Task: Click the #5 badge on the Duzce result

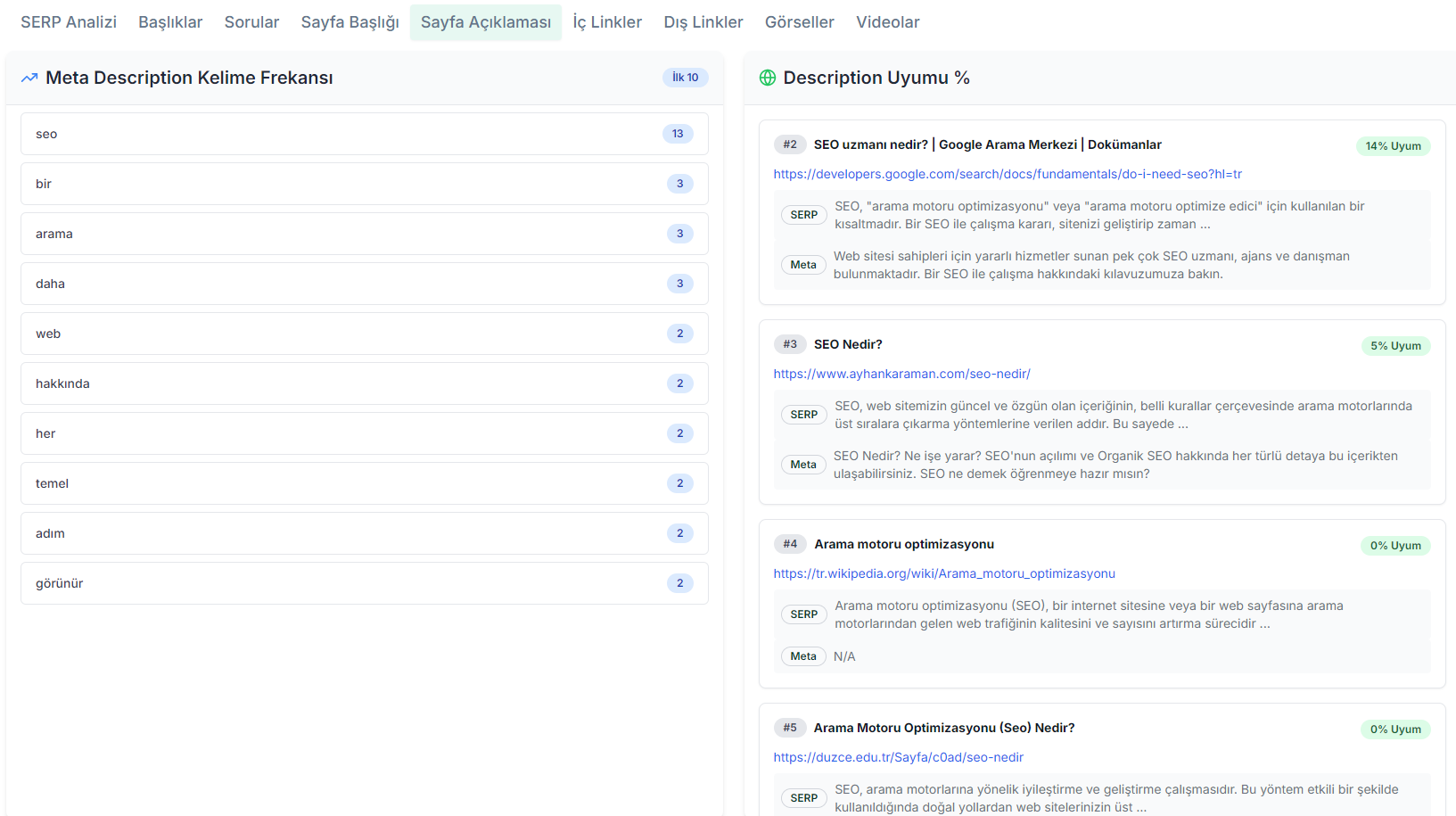Action: (790, 727)
